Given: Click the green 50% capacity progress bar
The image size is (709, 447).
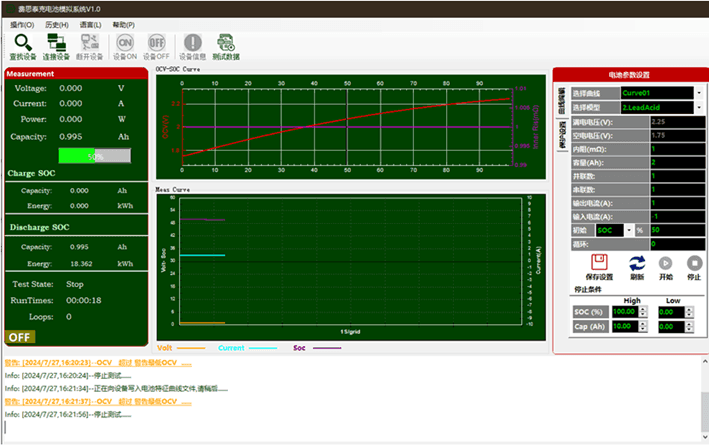Looking at the screenshot, I should 94,156.
